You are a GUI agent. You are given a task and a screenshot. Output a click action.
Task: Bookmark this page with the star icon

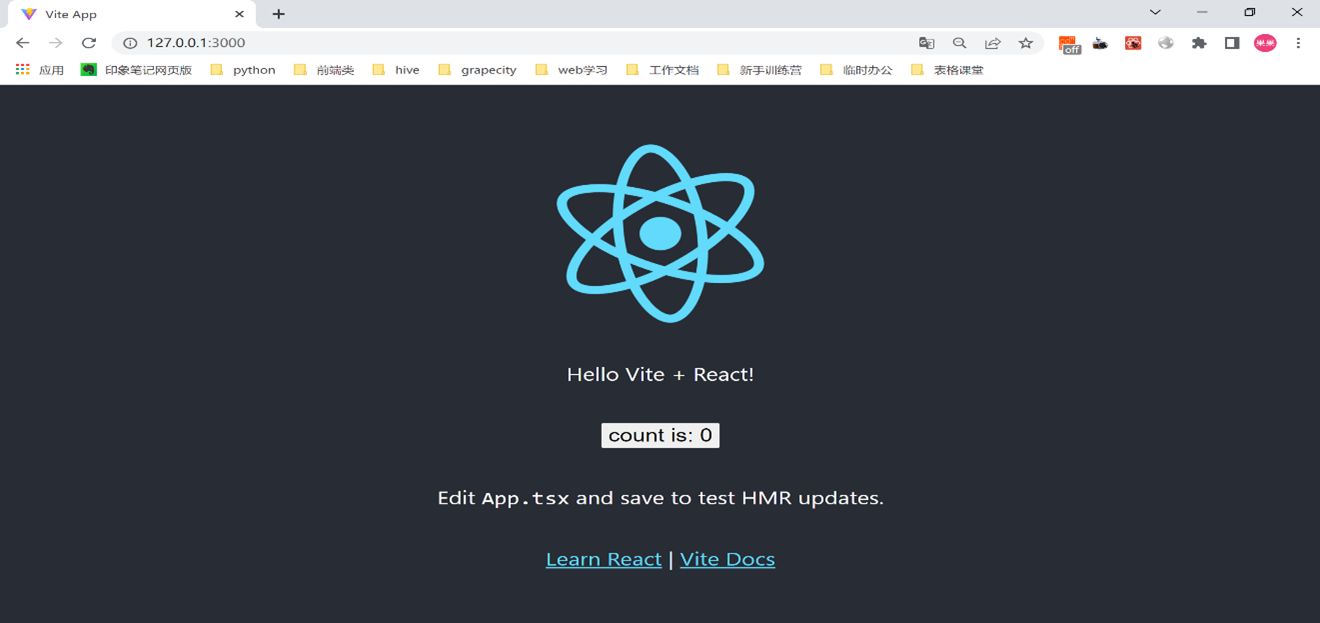click(x=1025, y=43)
